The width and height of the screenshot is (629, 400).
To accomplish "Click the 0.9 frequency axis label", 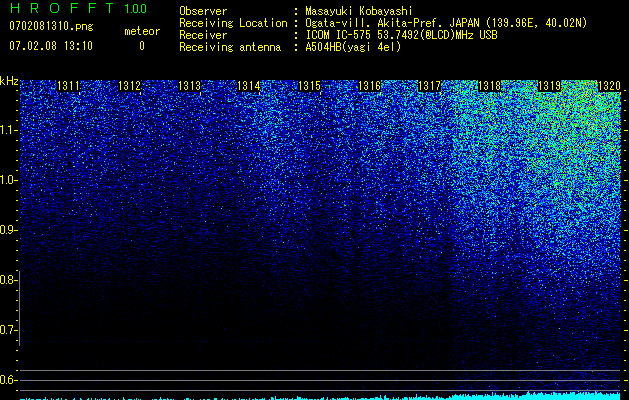I will (x=9, y=230).
